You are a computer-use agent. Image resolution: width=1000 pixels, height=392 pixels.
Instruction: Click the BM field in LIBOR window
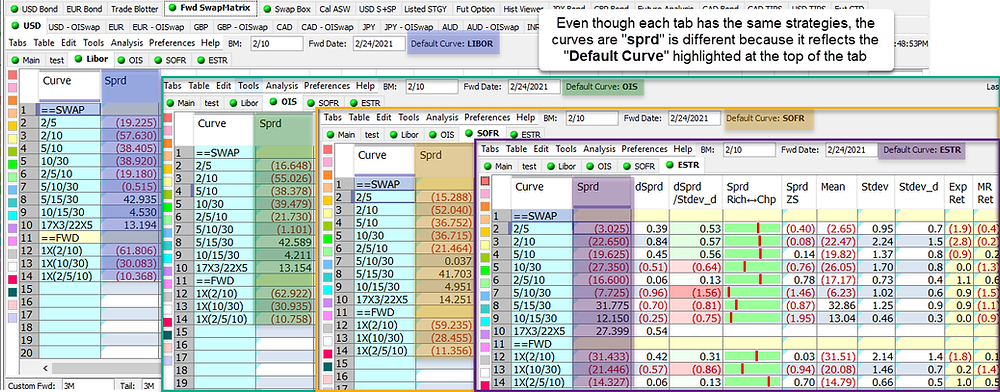(x=277, y=43)
